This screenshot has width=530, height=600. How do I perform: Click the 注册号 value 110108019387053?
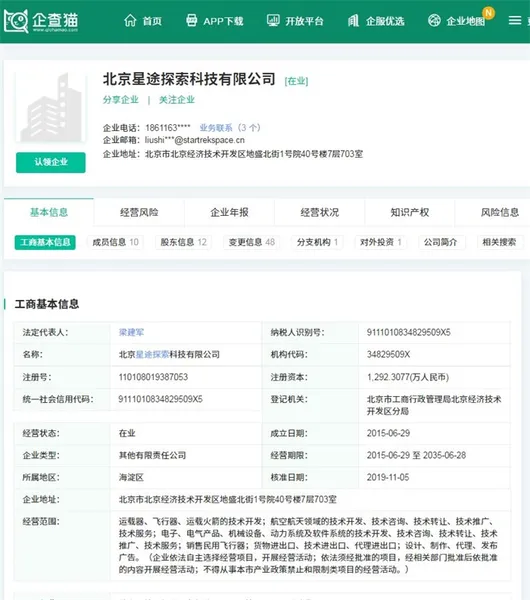coord(153,377)
